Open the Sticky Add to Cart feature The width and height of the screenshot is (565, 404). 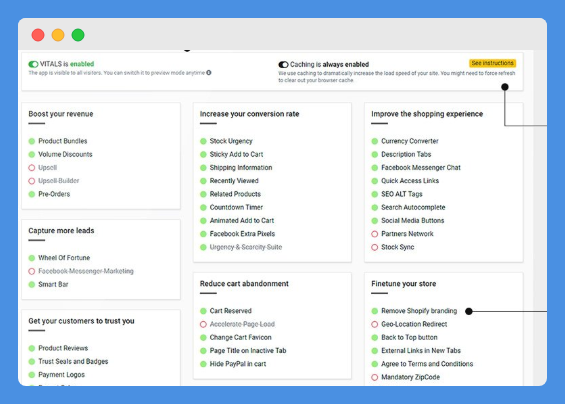[236, 154]
